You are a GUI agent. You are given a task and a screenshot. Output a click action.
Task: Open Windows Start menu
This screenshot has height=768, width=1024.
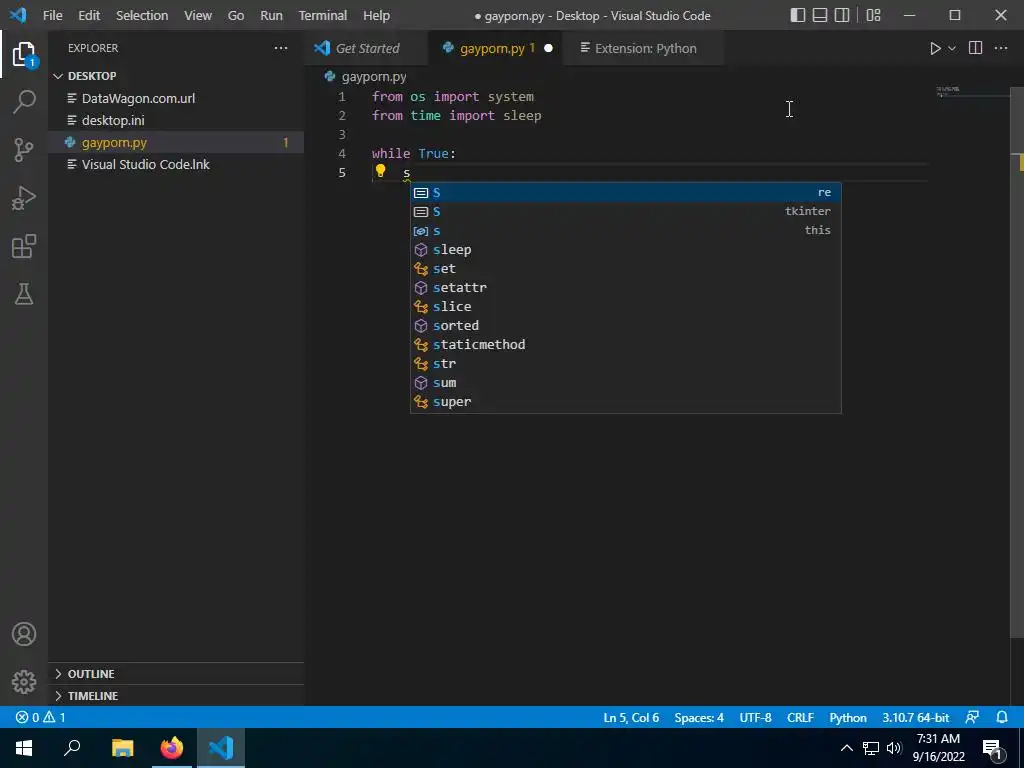coord(24,748)
